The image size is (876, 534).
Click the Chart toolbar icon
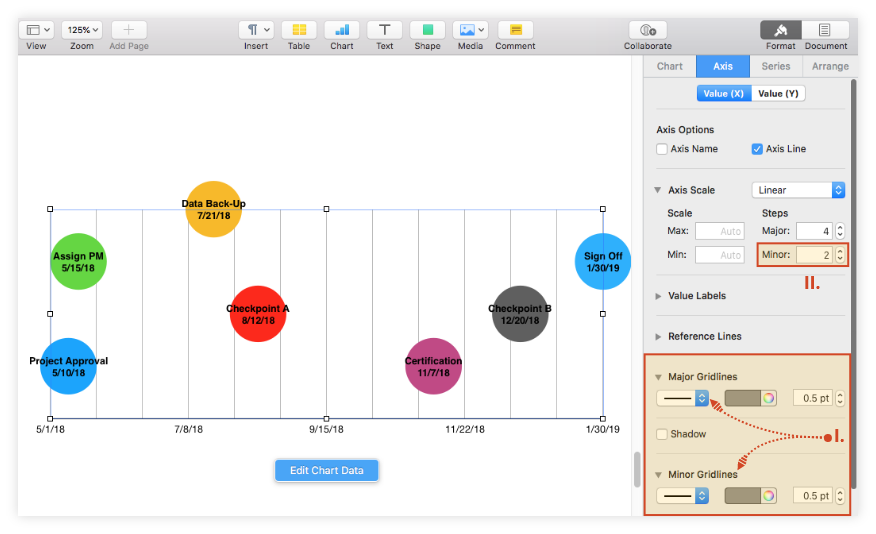click(x=342, y=30)
